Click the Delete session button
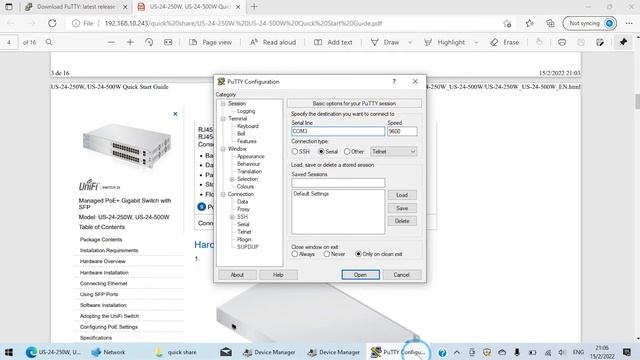Screen dimensions: 640x360 [402, 221]
